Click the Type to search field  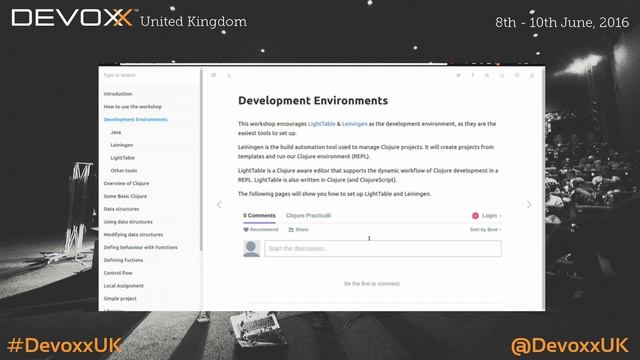point(150,75)
